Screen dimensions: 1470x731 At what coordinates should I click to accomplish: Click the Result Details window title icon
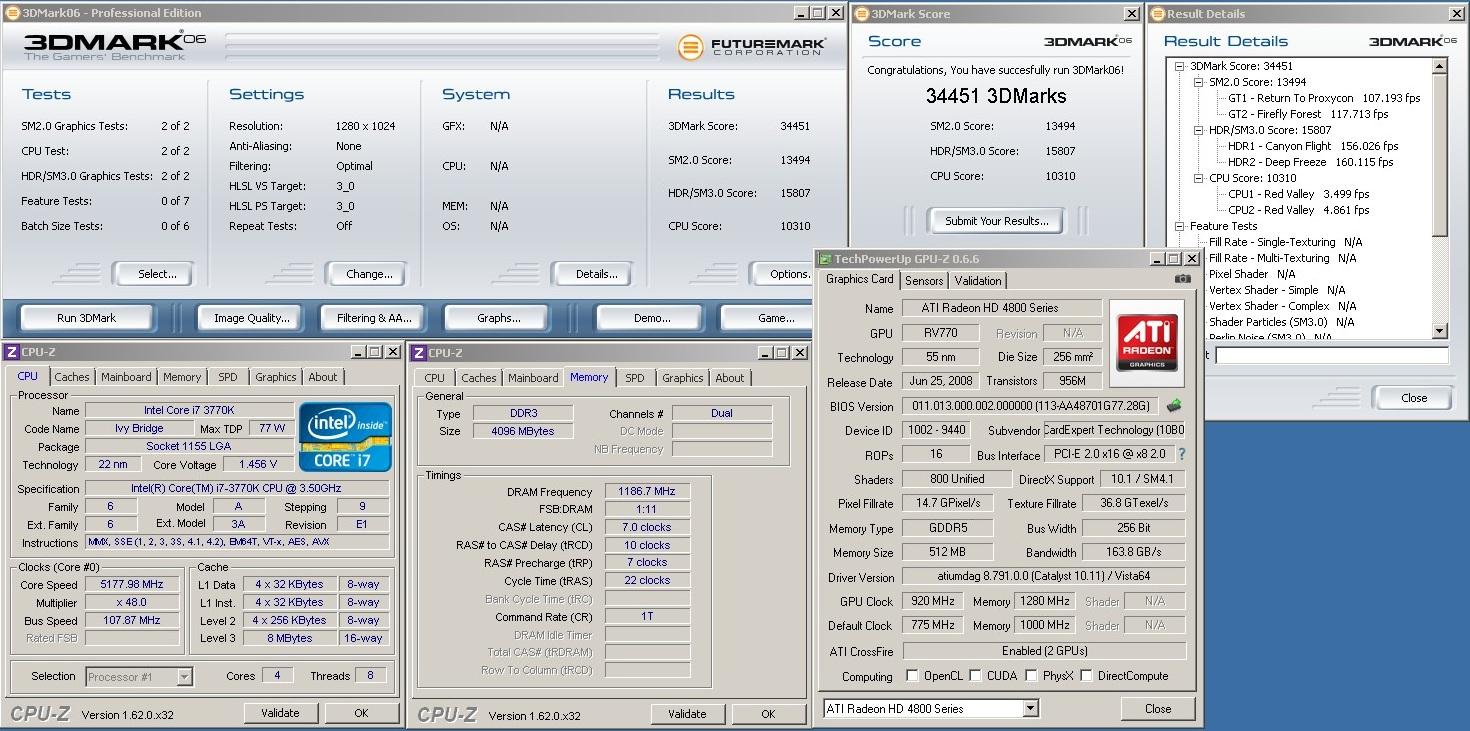tap(1157, 14)
